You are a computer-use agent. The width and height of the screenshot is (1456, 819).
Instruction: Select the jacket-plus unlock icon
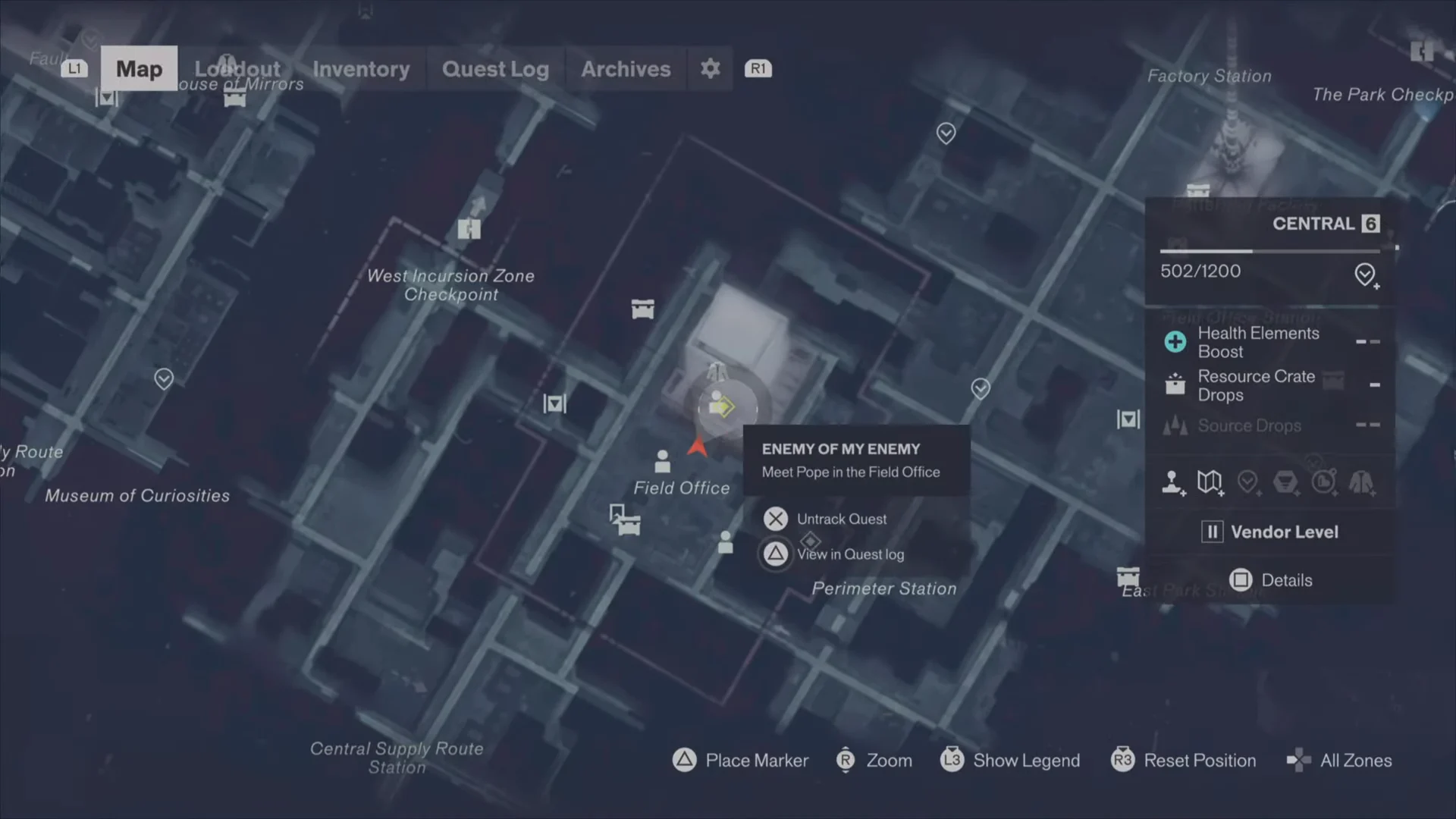1362,482
